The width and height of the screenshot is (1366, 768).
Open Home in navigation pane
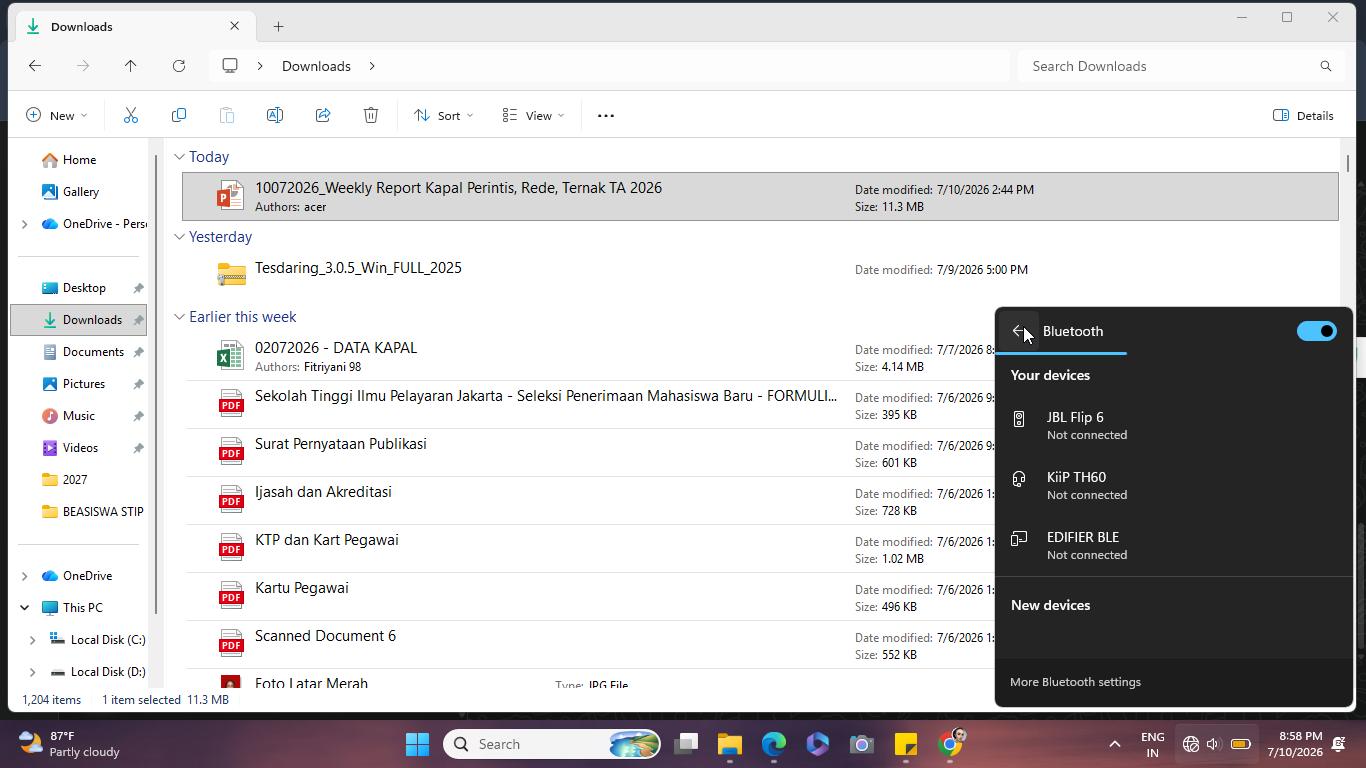[x=80, y=160]
